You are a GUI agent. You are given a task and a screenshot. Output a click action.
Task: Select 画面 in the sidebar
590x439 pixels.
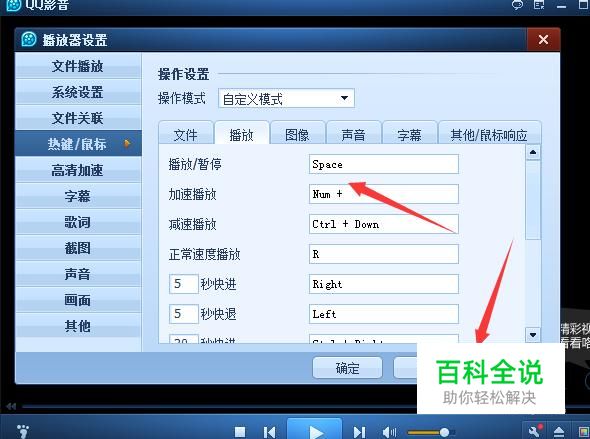tap(78, 299)
